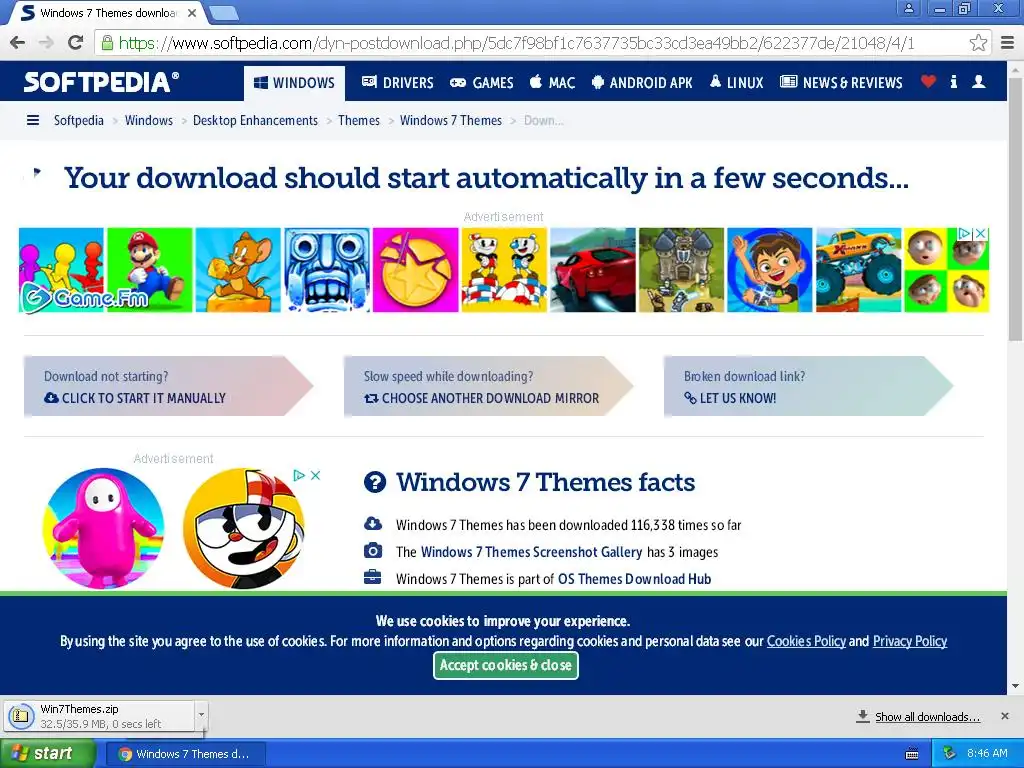This screenshot has height=768, width=1024.
Task: Click the Desktop Enhancements breadcrumb
Action: click(x=255, y=120)
